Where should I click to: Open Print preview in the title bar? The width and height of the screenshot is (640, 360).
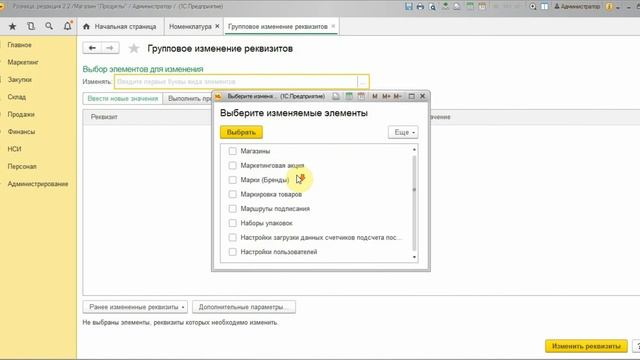pos(432,7)
